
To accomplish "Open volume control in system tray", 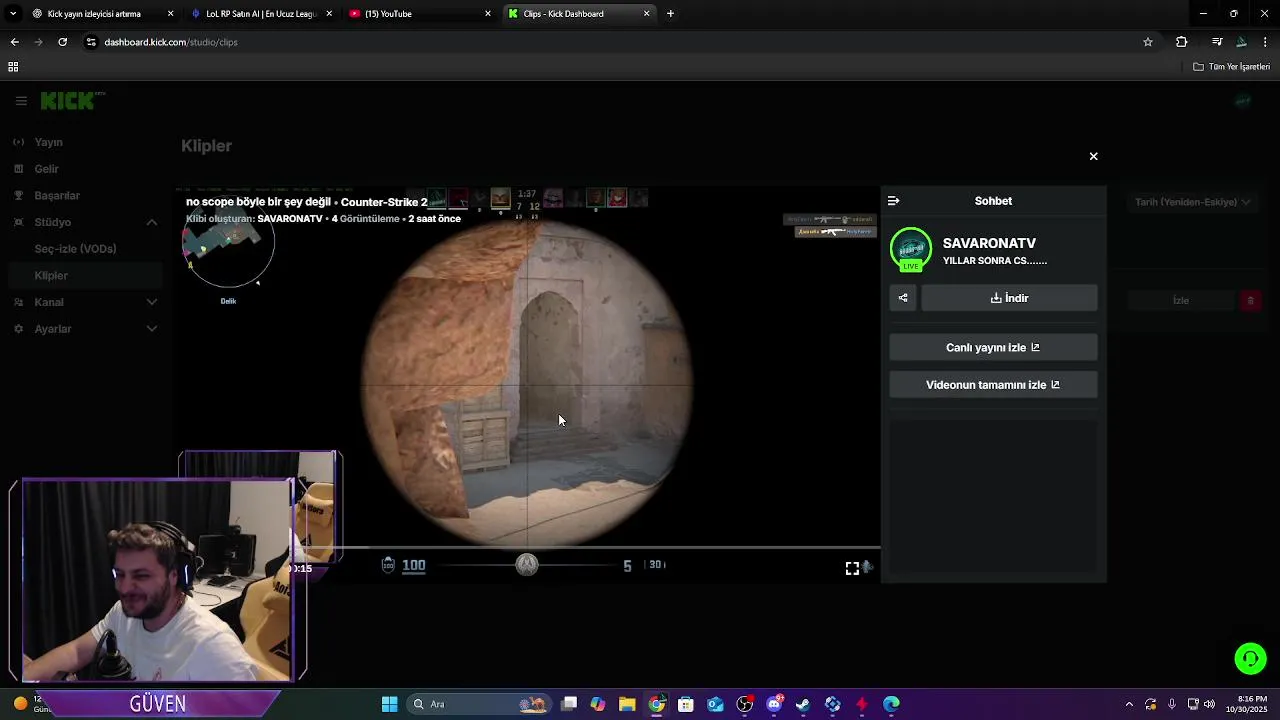I will pyautogui.click(x=1209, y=704).
